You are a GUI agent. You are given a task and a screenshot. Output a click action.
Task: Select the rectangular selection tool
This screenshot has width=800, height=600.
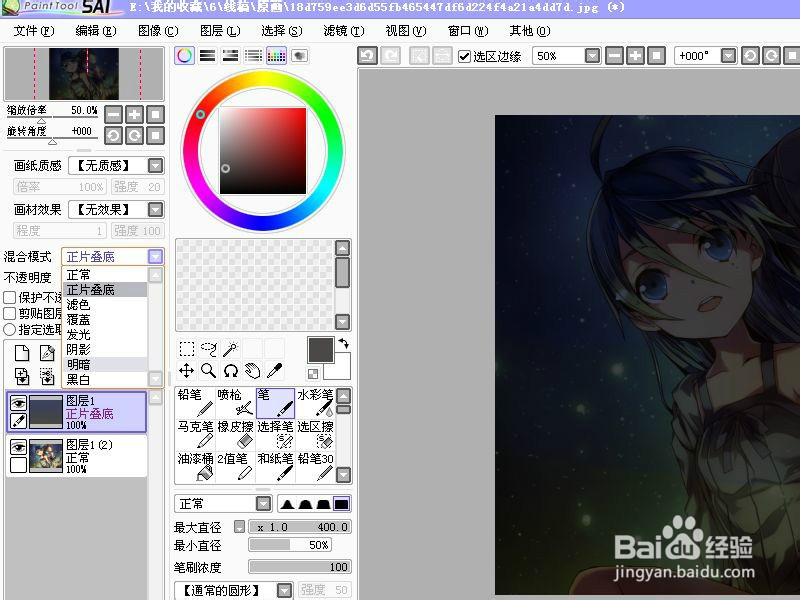click(187, 349)
